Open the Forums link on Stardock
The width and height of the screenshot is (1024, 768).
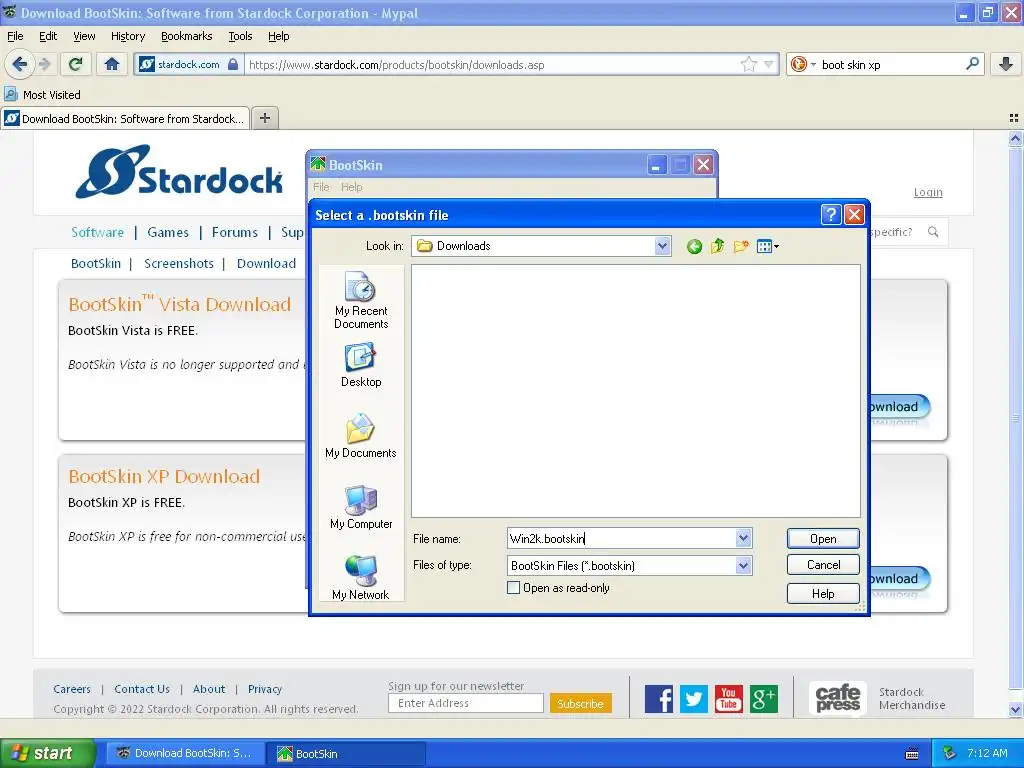click(x=234, y=232)
